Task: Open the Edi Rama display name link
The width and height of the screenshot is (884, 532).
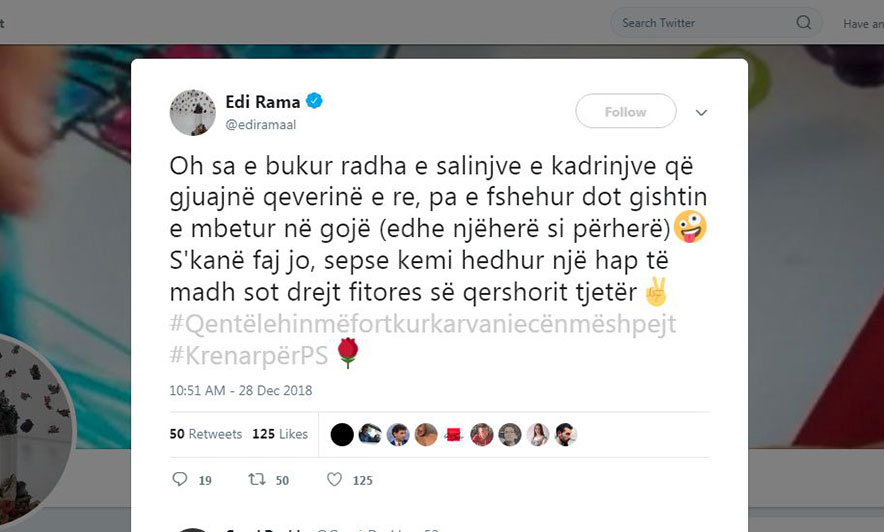Action: pos(263,102)
